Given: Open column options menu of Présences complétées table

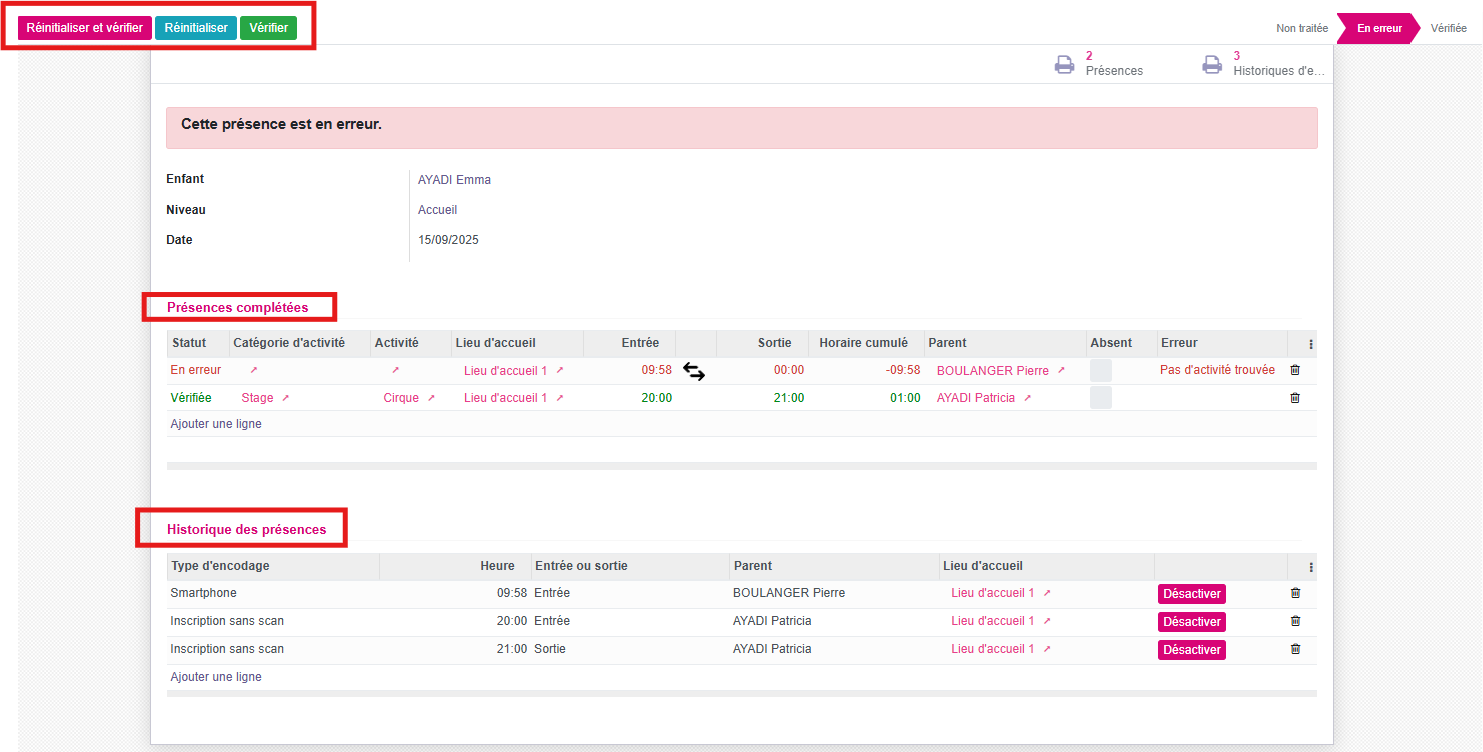Looking at the screenshot, I should [1311, 344].
